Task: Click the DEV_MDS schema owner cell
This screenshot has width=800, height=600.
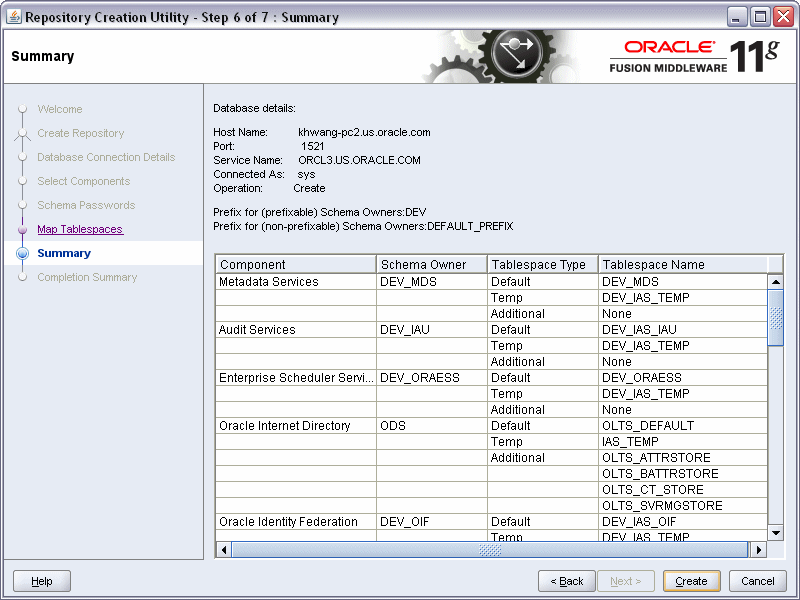Action: [432, 282]
